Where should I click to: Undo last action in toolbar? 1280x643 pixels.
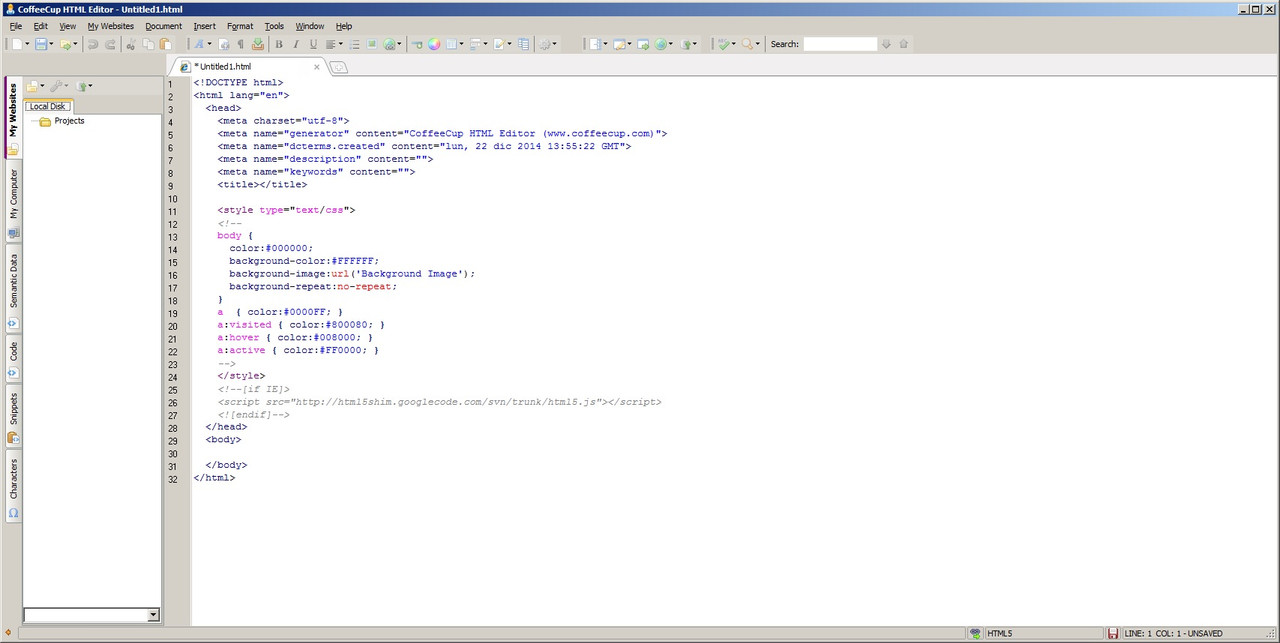coord(92,44)
